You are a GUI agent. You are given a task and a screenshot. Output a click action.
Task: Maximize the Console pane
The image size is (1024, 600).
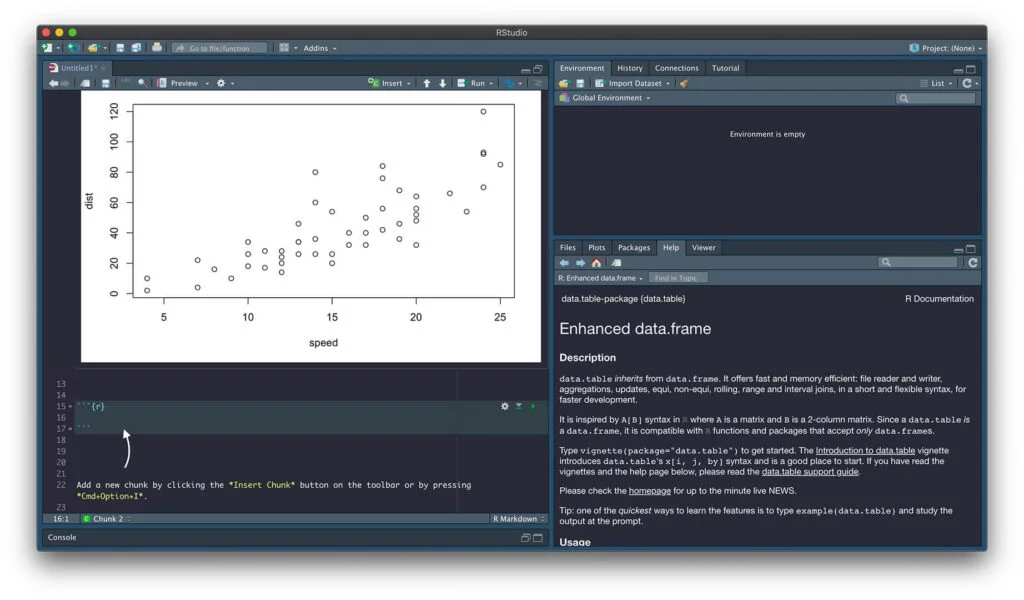538,537
